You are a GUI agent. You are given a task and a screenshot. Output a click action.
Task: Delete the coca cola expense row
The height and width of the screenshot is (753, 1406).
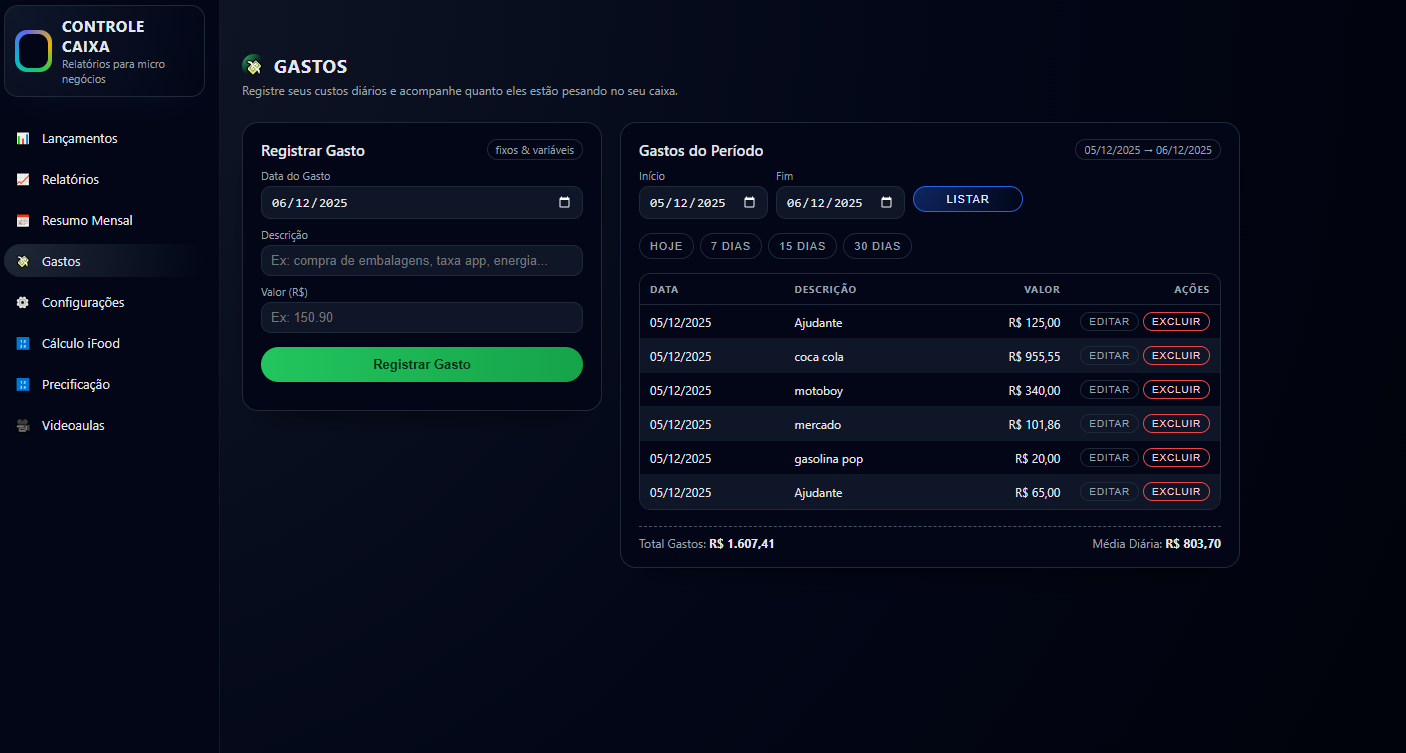click(1176, 356)
